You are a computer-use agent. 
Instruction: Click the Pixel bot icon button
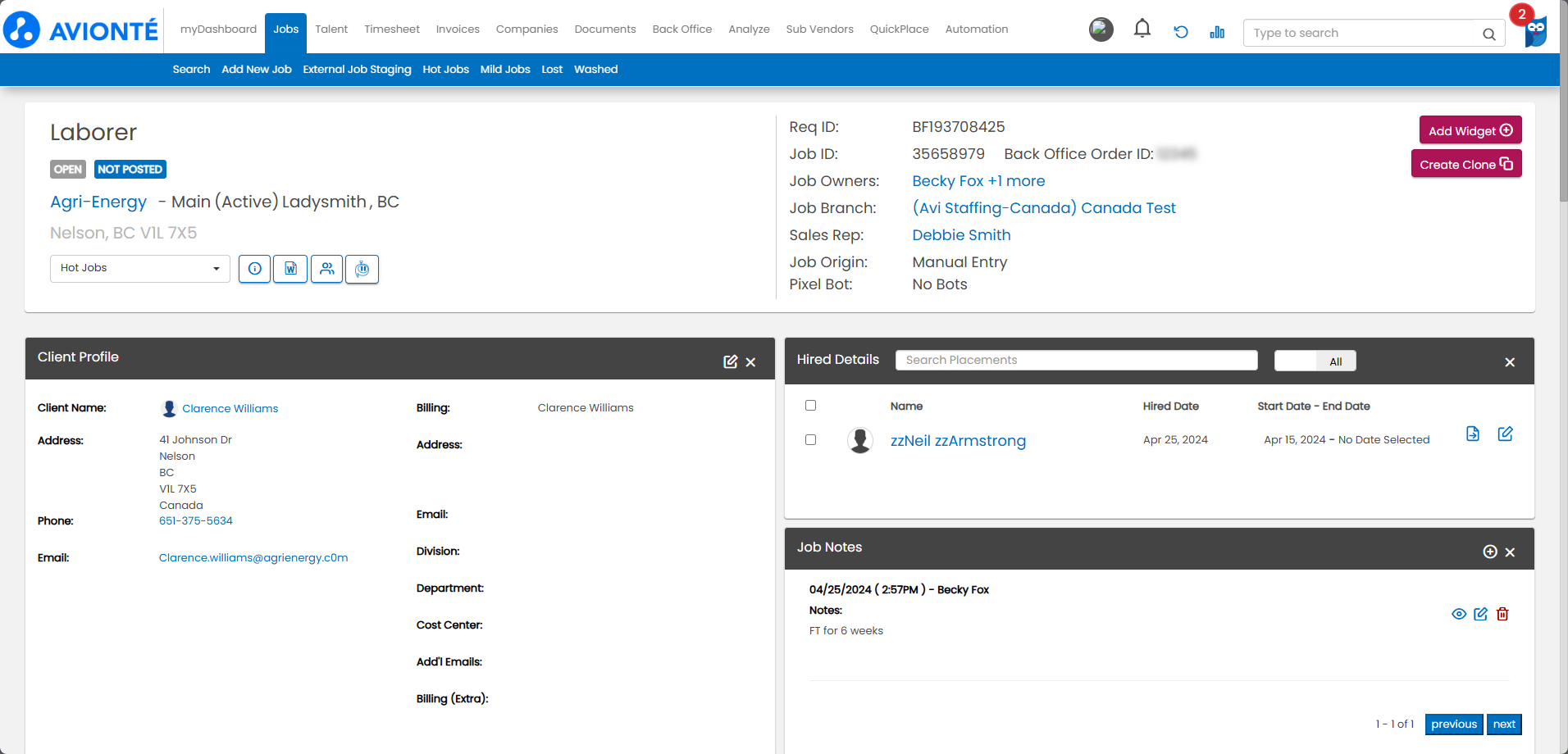tap(362, 269)
